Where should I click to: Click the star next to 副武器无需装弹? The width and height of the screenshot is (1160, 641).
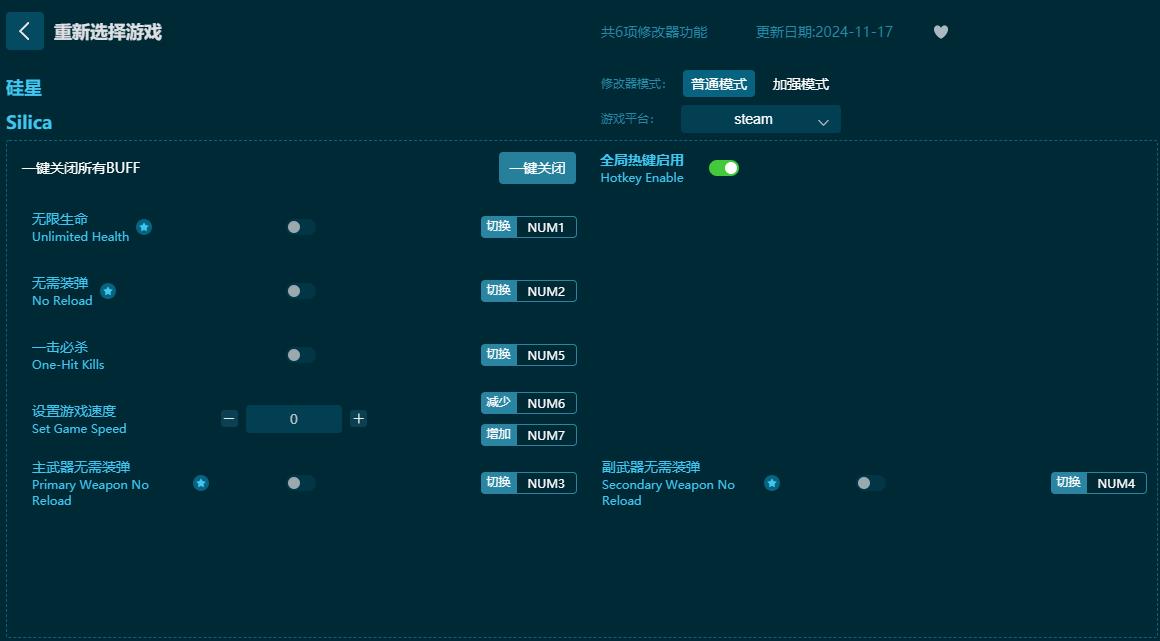(772, 483)
